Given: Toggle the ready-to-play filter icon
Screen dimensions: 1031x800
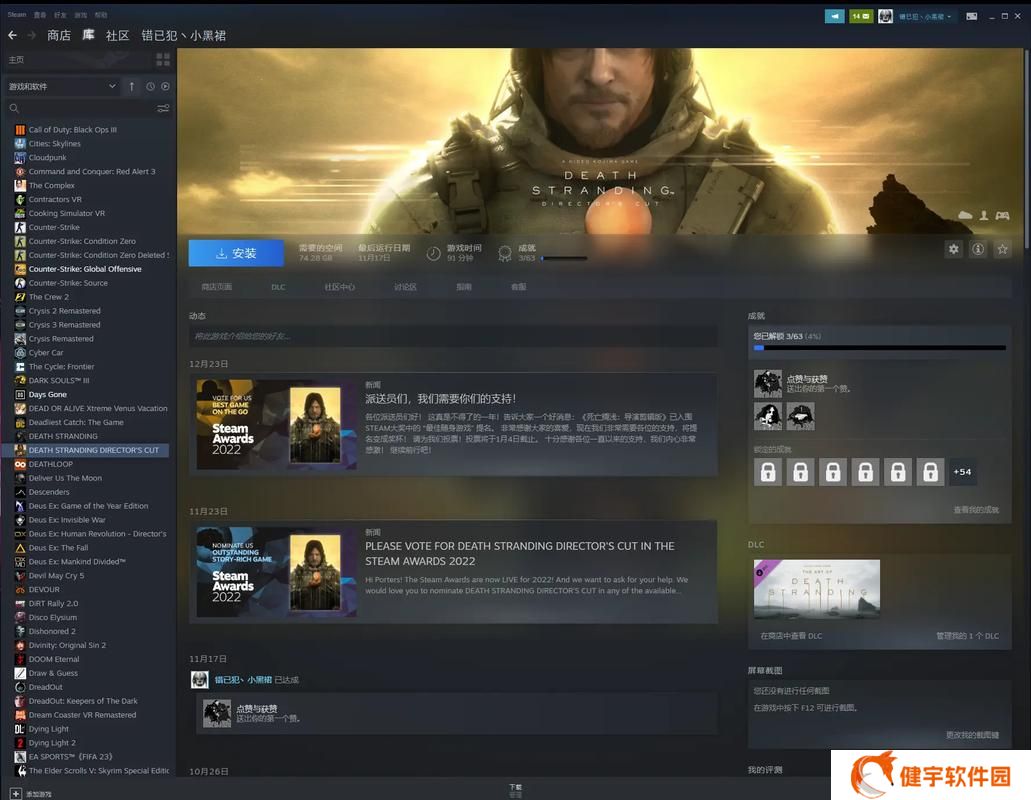Looking at the screenshot, I should [165, 86].
